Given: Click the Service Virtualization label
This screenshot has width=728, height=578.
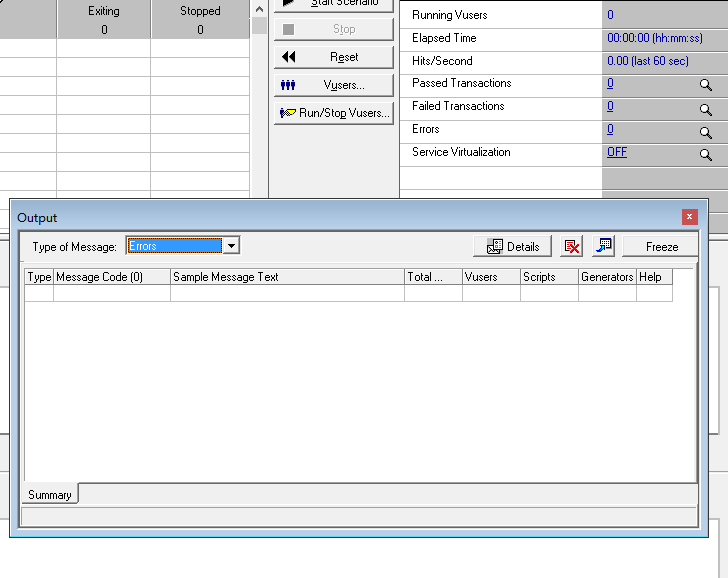Looking at the screenshot, I should point(461,152).
